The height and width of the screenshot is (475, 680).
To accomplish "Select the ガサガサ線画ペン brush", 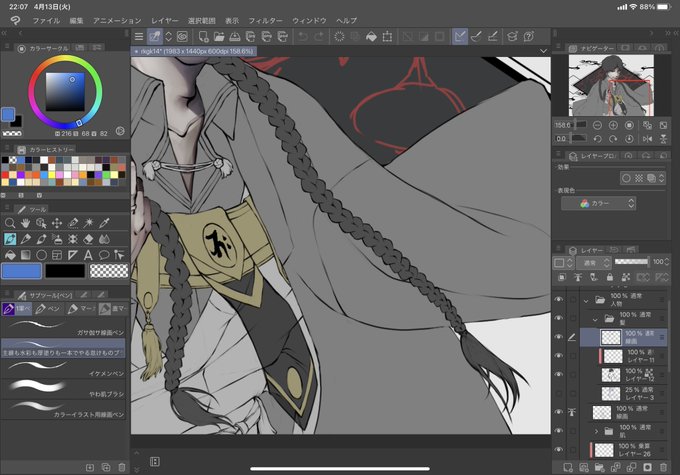I will 63,328.
